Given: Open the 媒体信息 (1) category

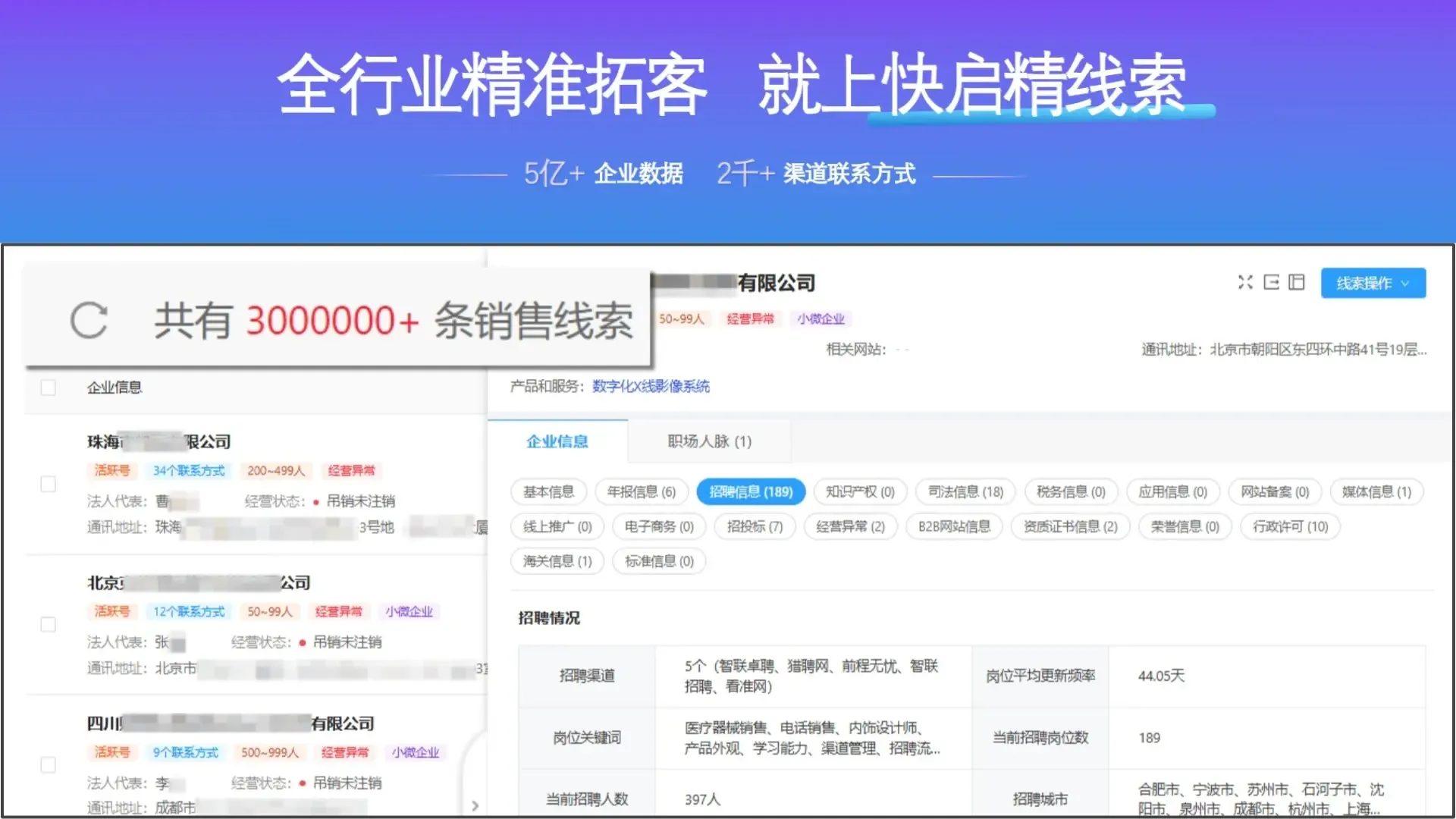Looking at the screenshot, I should 1376,492.
